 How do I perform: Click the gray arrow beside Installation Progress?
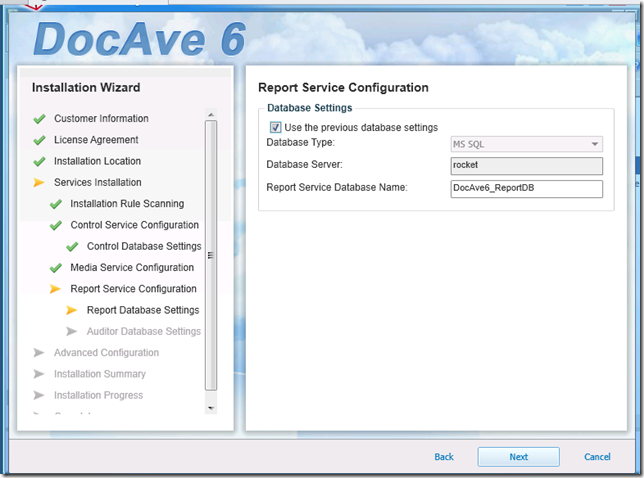39,395
